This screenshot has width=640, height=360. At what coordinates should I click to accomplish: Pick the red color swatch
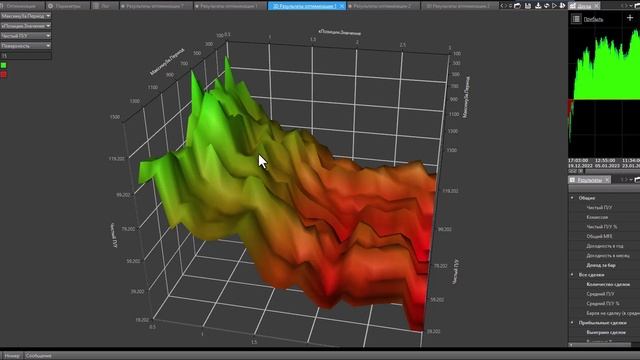(x=4, y=74)
